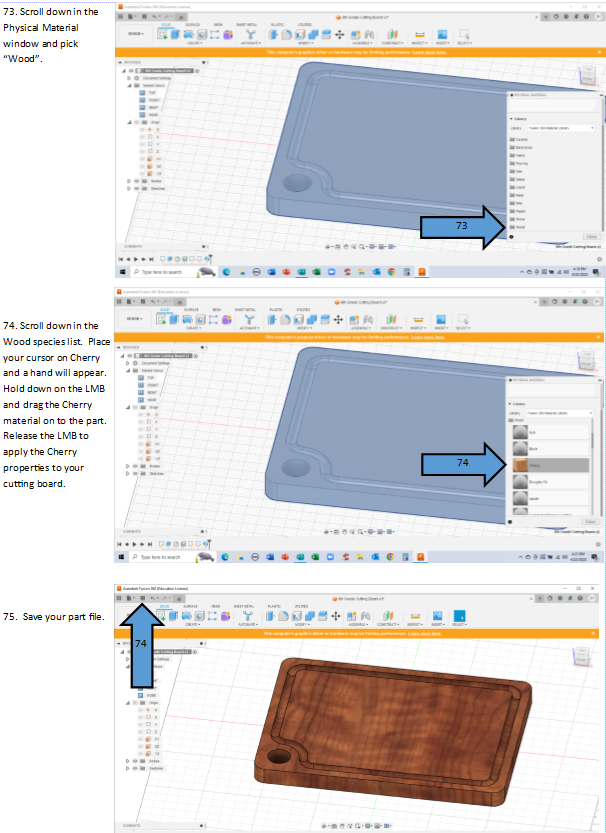
Task: Toggle Bodies eye visibility in step 73 screenshot
Action: (136, 181)
